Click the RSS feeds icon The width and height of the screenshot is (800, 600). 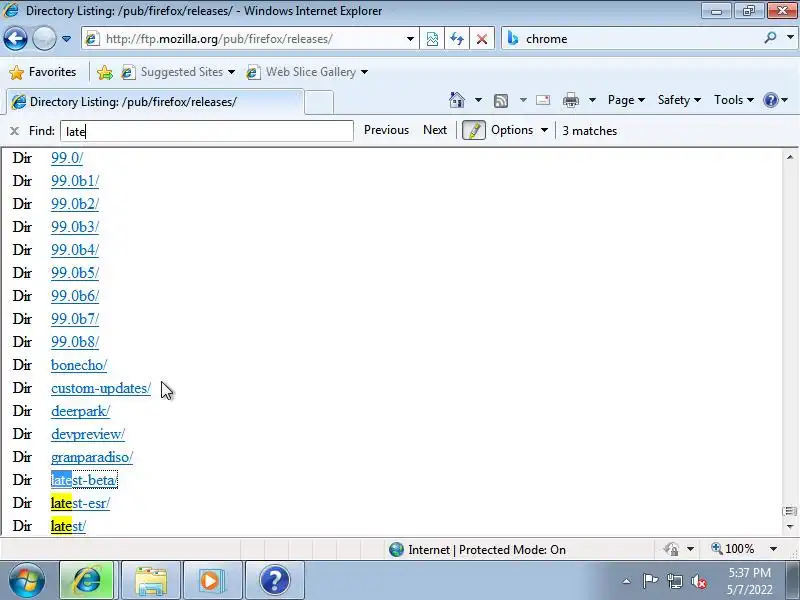point(501,101)
